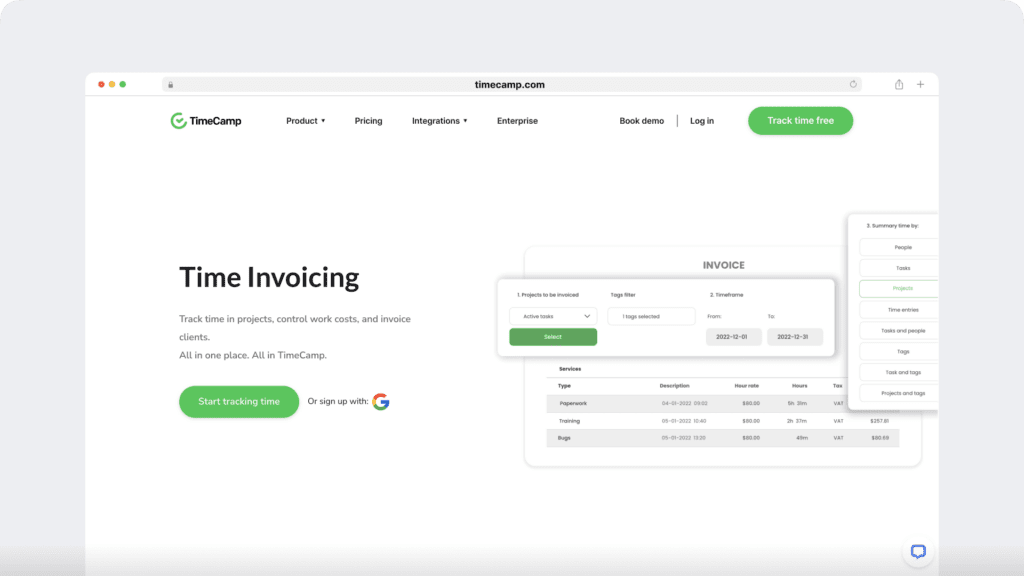The image size is (1024, 576).
Task: Select the Projects and tags option
Action: pos(898,393)
